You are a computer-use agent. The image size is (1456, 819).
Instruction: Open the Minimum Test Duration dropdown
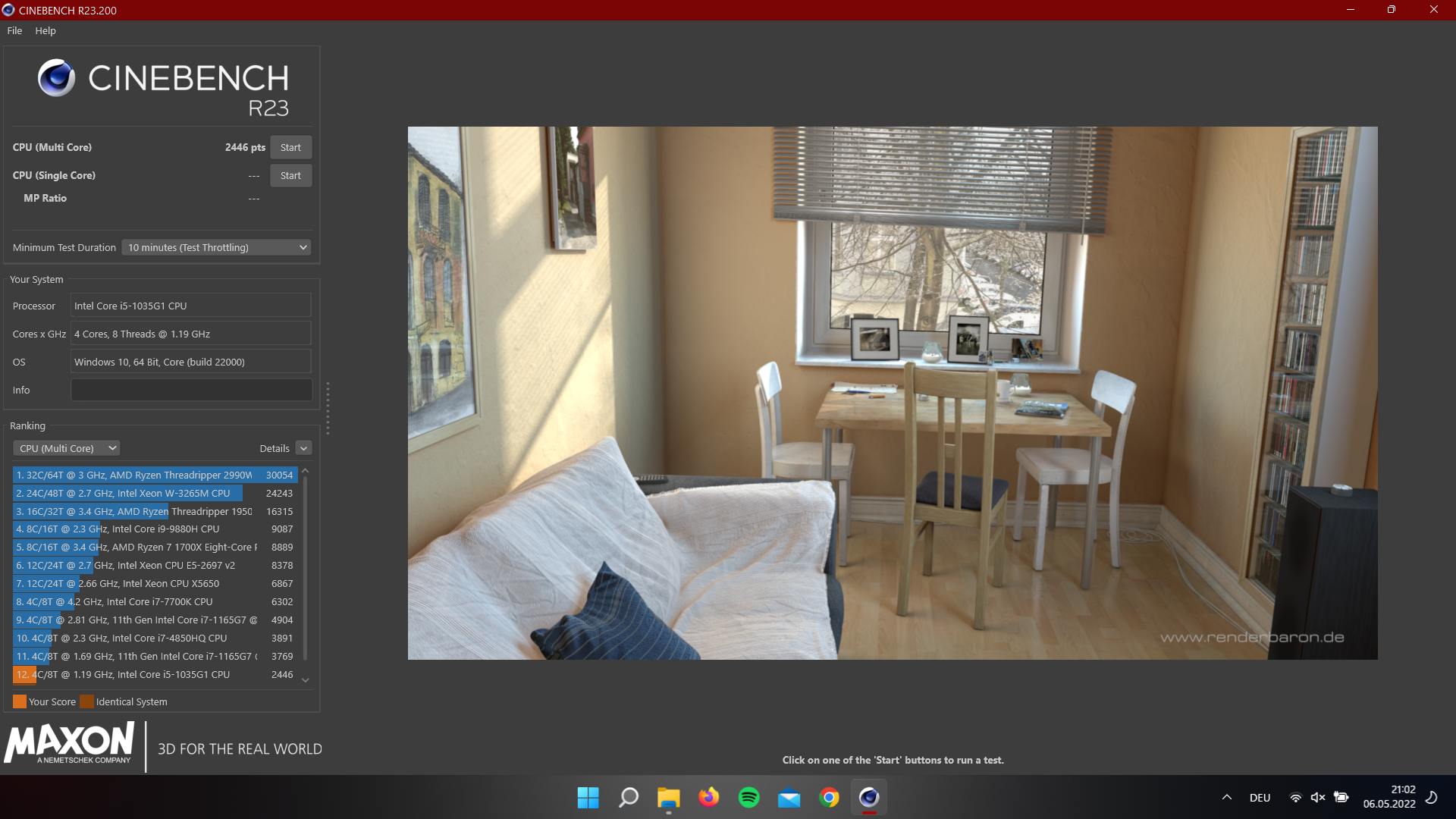(217, 247)
